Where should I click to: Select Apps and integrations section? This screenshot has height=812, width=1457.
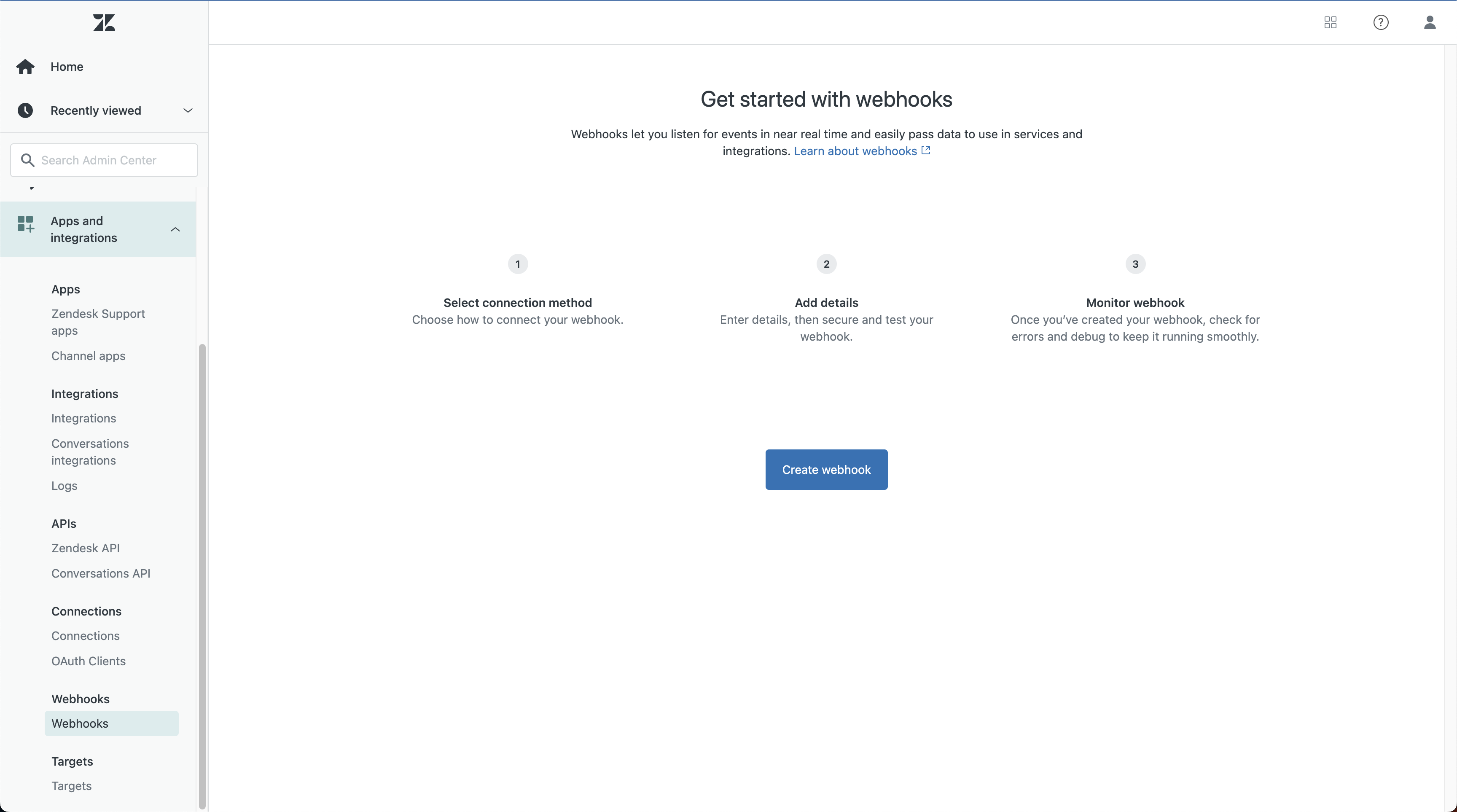[98, 230]
